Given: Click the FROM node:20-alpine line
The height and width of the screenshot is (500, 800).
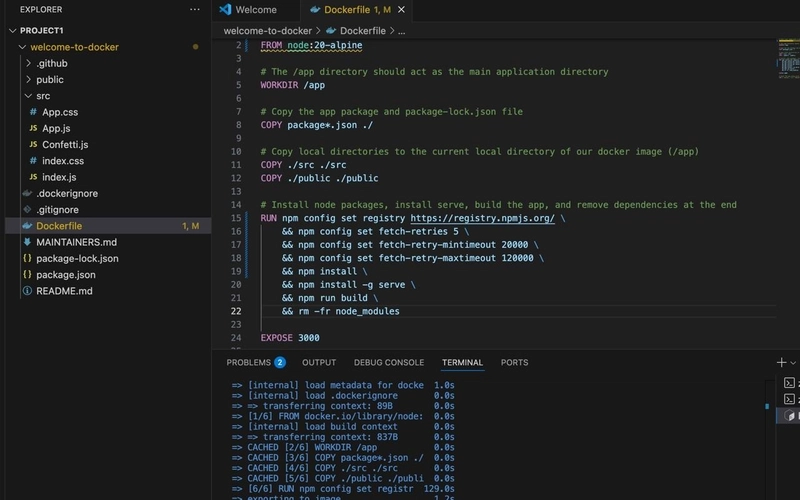Looking at the screenshot, I should click(311, 45).
